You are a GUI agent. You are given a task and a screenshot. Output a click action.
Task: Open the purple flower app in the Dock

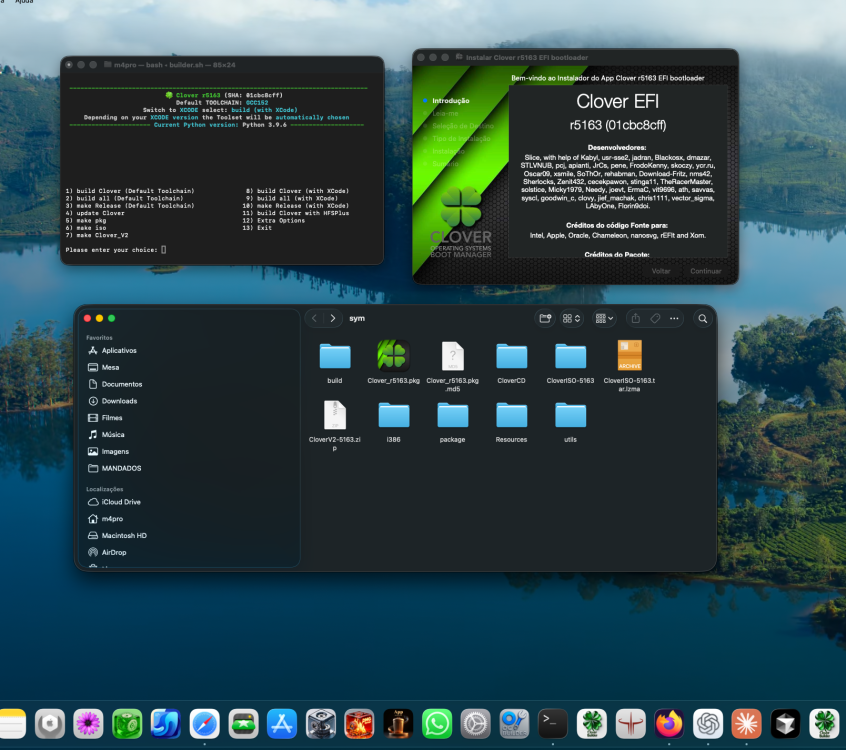pyautogui.click(x=88, y=724)
